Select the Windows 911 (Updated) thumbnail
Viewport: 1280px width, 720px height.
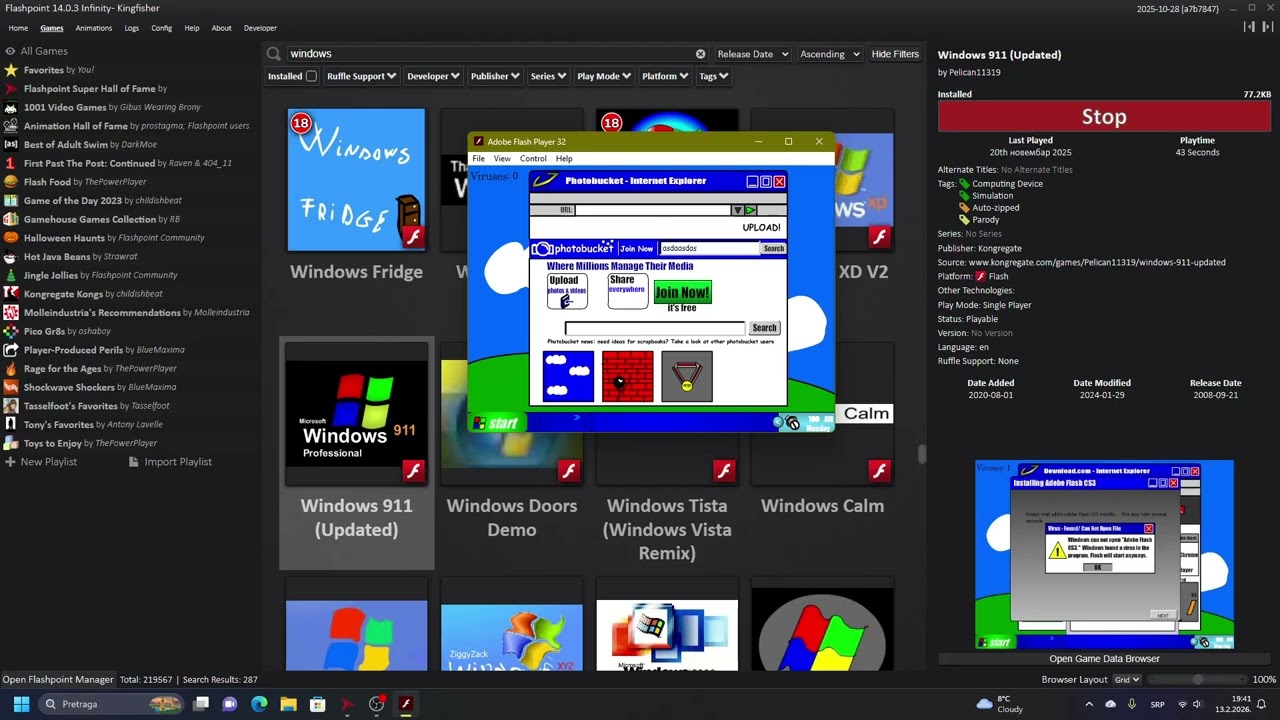click(x=356, y=414)
